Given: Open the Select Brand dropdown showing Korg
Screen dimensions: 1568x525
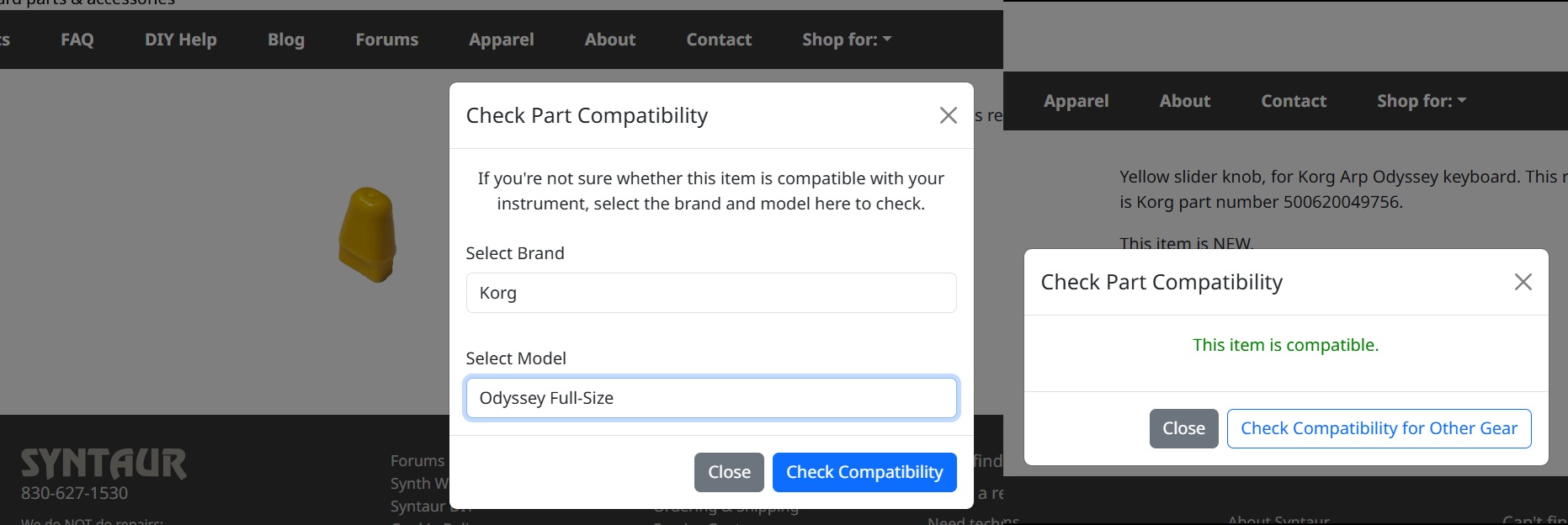Looking at the screenshot, I should click(710, 293).
